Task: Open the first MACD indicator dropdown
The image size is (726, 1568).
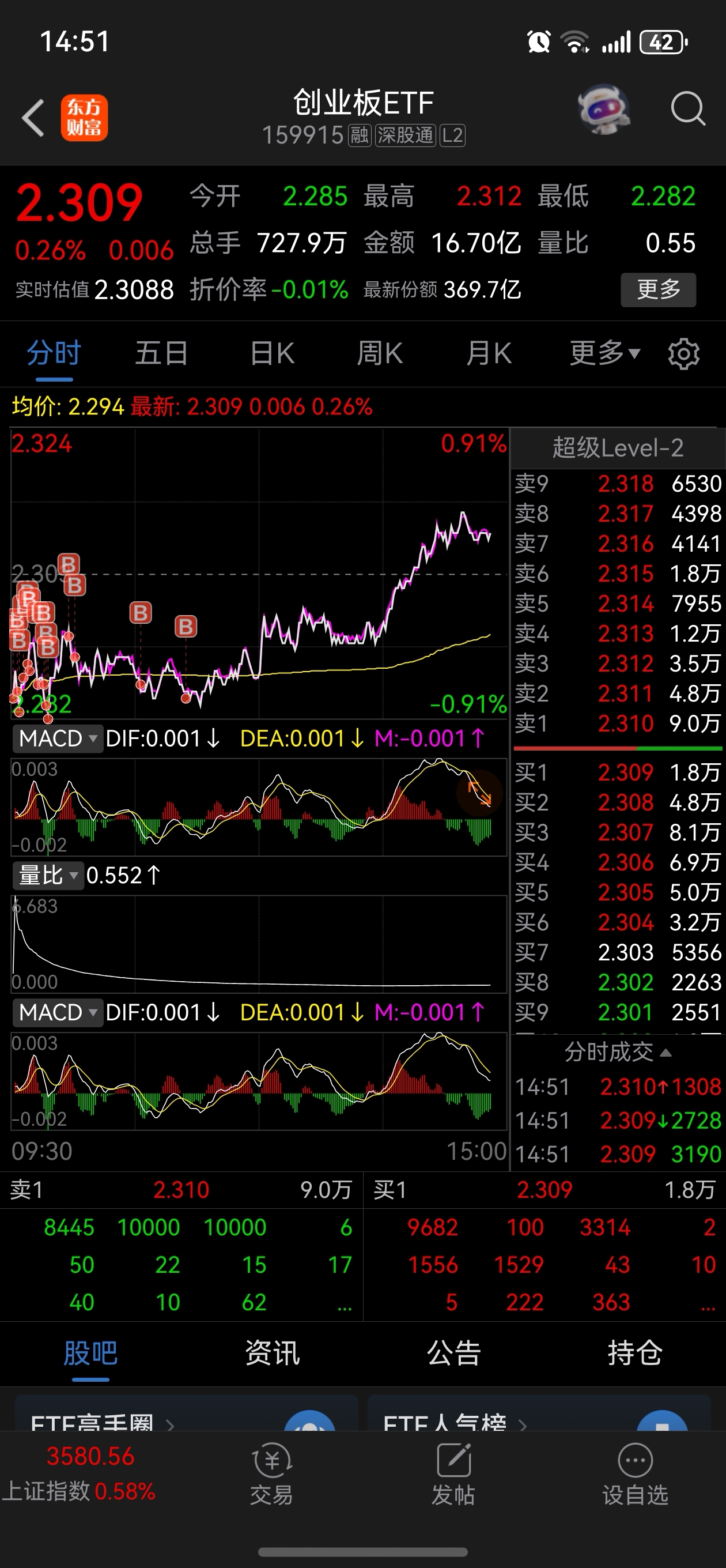Action: [x=58, y=738]
